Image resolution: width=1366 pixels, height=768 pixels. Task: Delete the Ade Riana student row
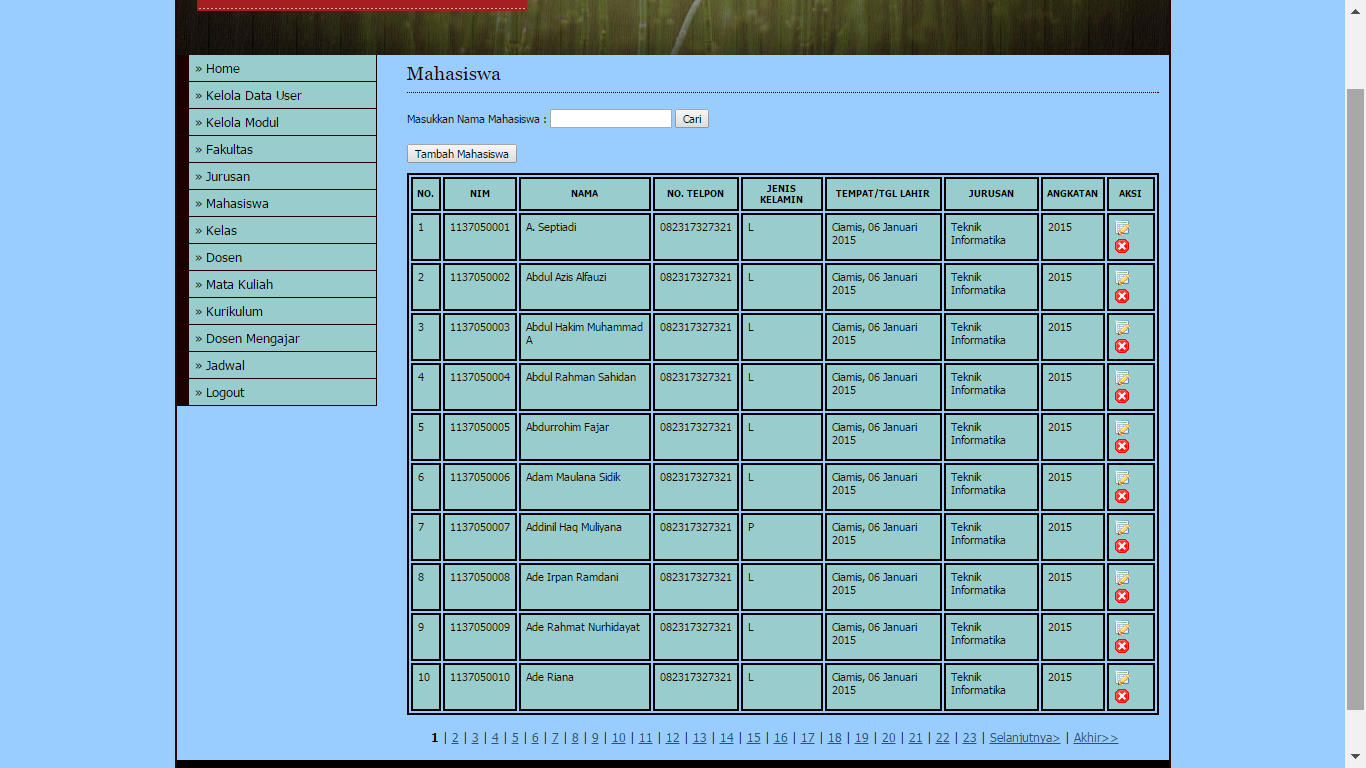point(1122,696)
